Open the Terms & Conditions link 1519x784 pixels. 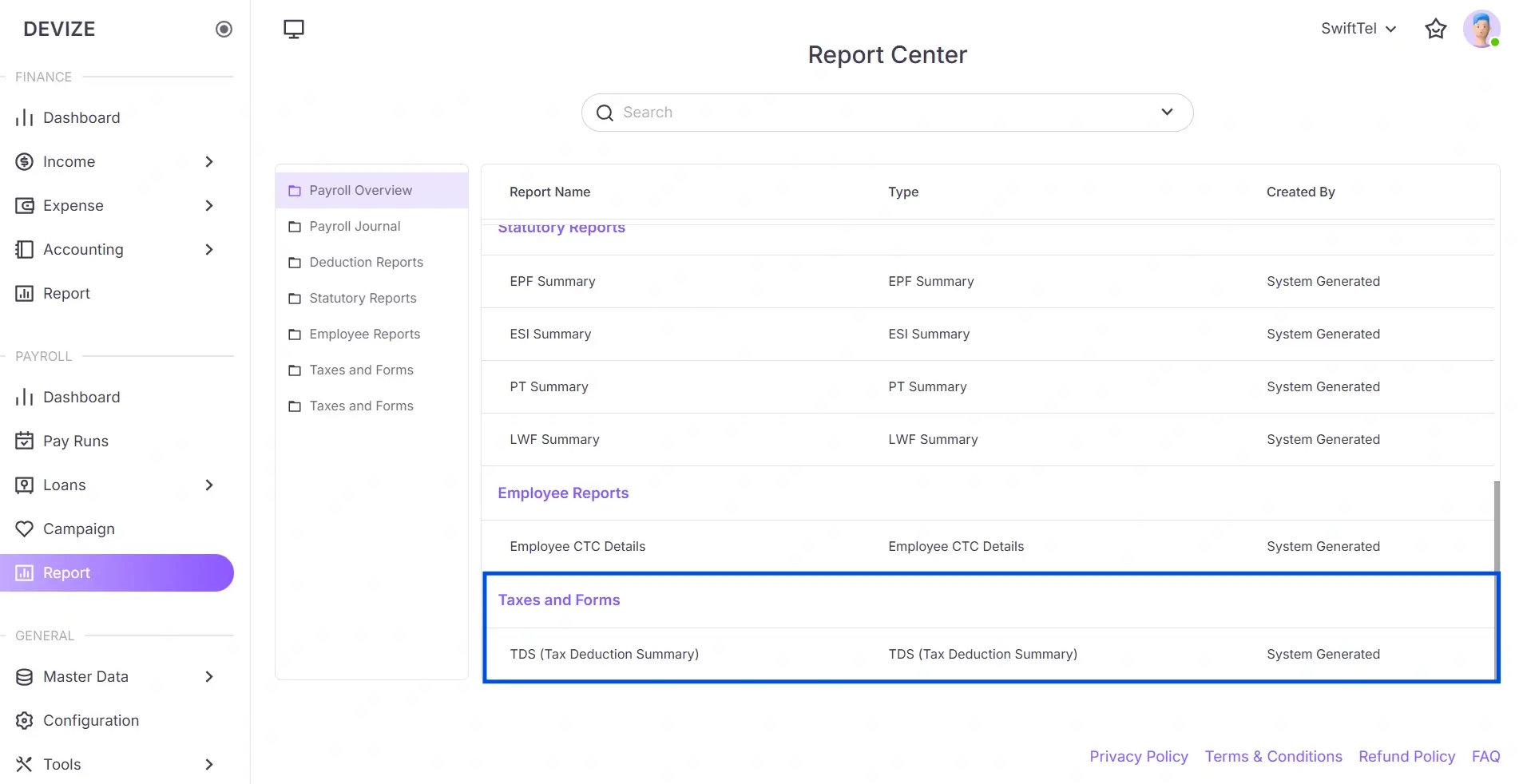point(1274,757)
